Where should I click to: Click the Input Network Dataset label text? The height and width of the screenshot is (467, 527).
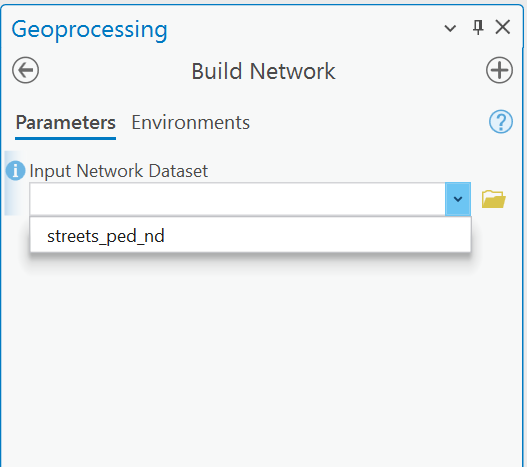pos(119,171)
